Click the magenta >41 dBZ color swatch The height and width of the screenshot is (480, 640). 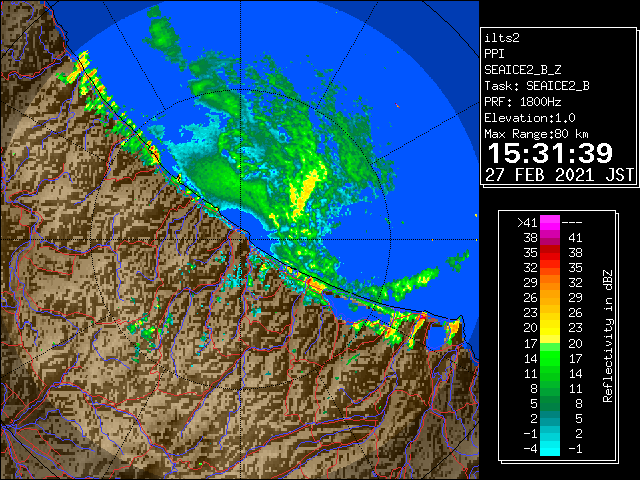[550, 223]
